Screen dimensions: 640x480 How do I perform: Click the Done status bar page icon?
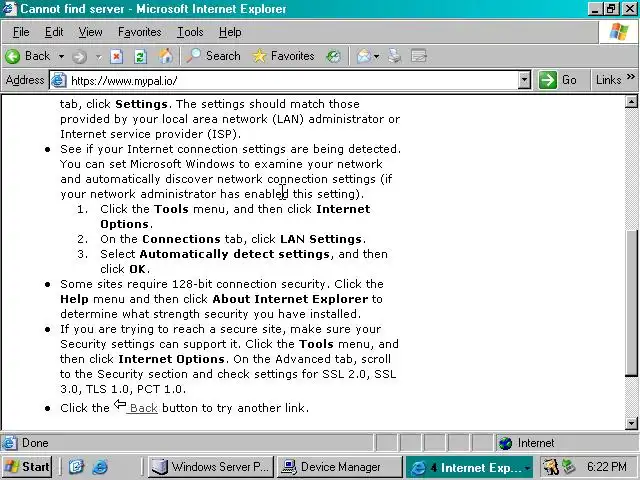pyautogui.click(x=10, y=443)
